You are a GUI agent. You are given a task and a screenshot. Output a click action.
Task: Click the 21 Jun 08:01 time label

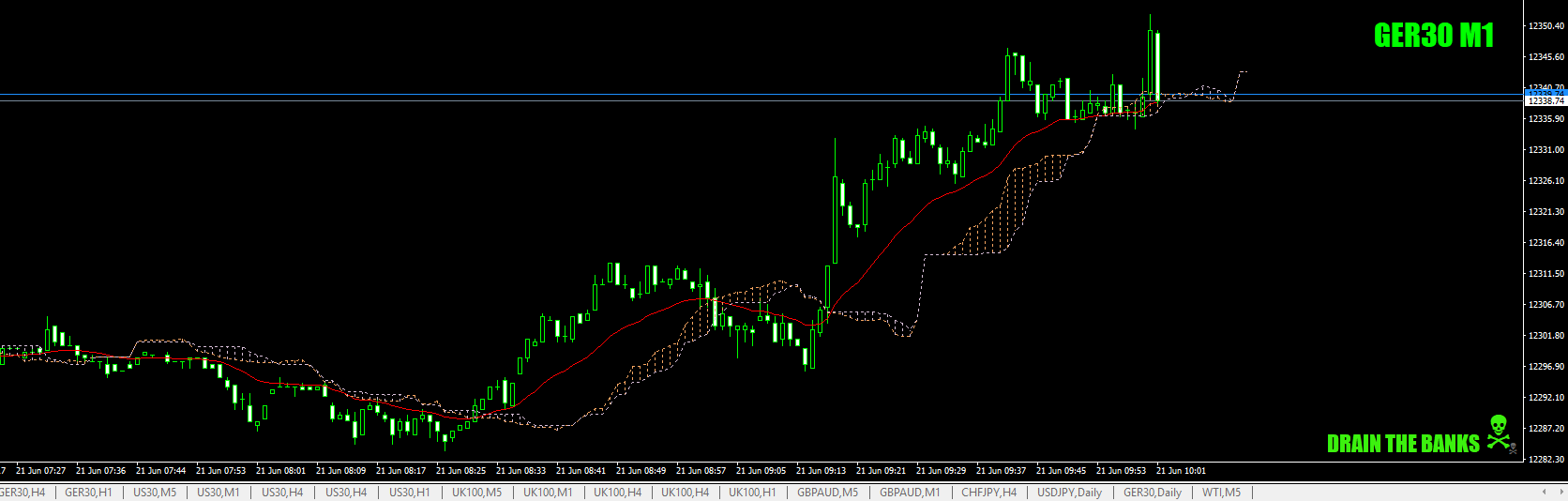(280, 471)
